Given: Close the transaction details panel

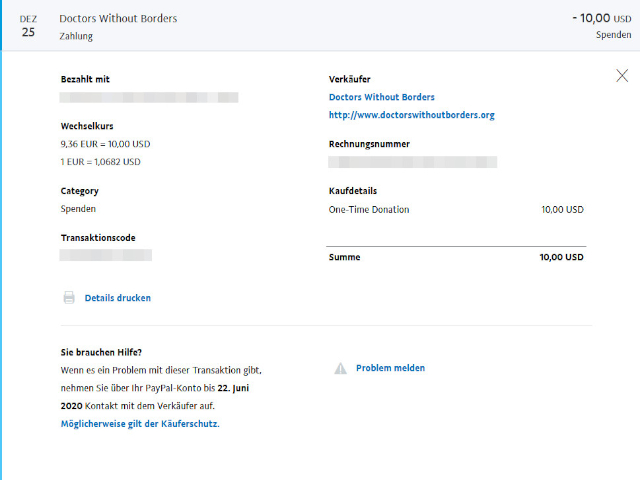Looking at the screenshot, I should [622, 76].
